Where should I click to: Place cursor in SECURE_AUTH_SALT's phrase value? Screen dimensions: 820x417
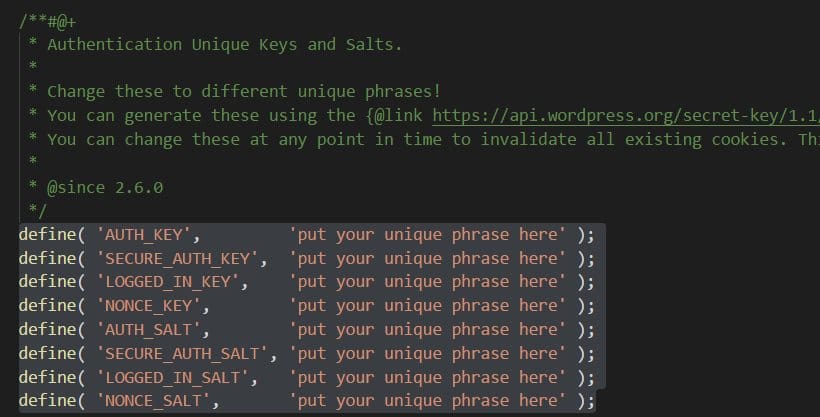tap(427, 354)
